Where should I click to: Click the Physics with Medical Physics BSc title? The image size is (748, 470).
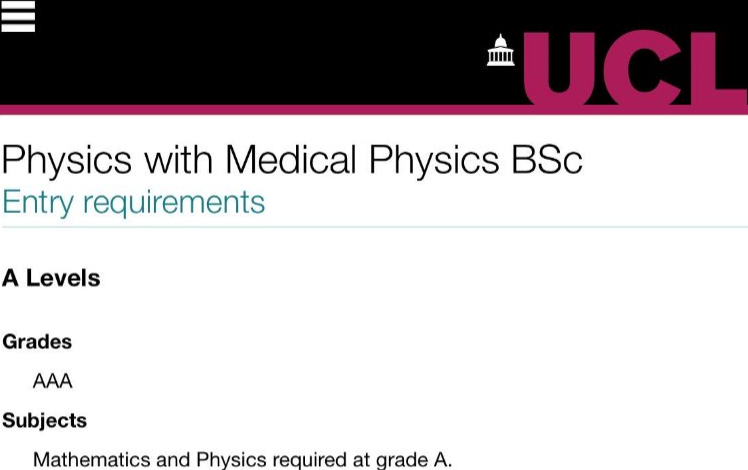point(292,160)
